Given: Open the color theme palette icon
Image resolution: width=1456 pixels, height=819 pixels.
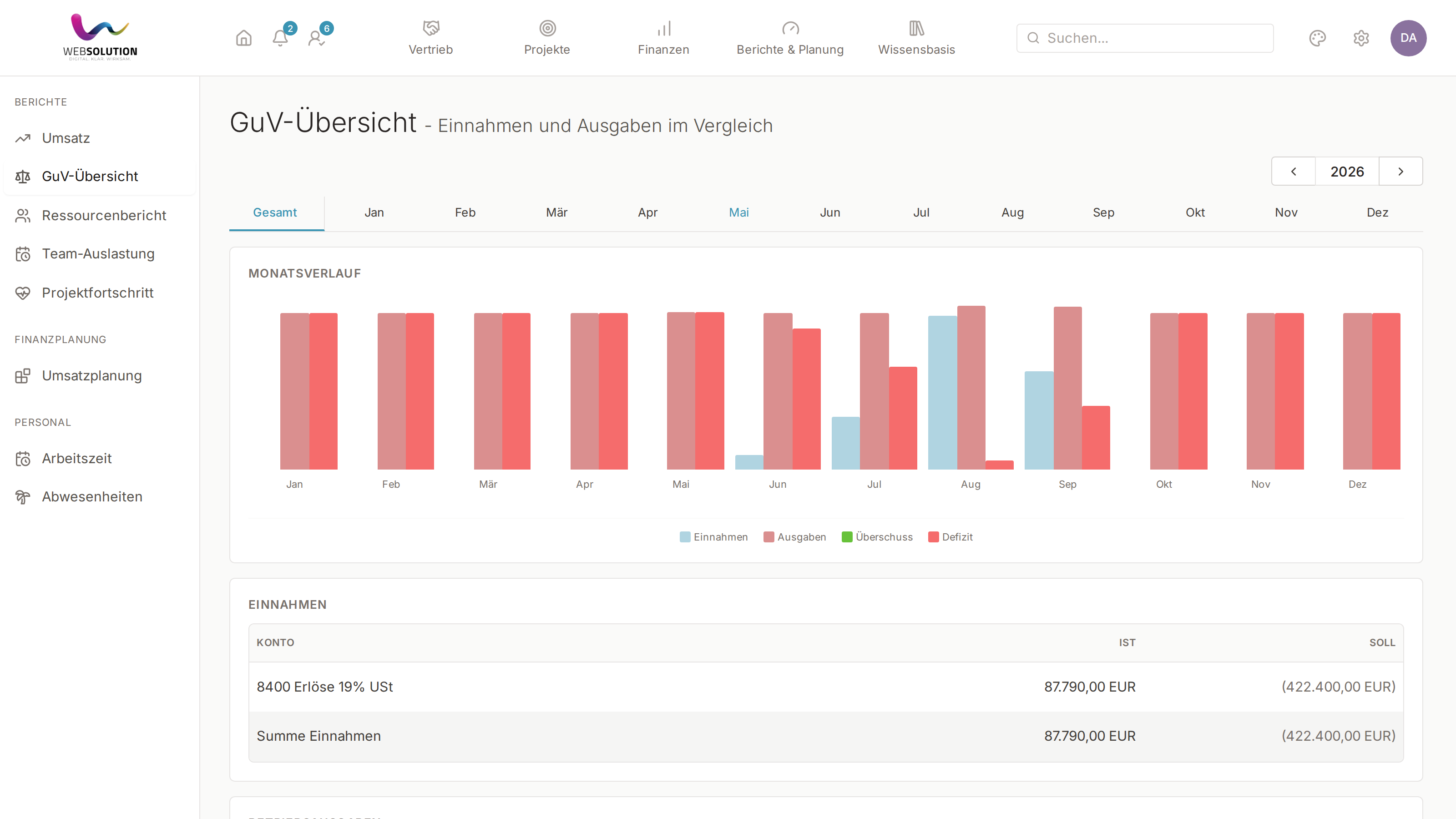Looking at the screenshot, I should (x=1318, y=38).
